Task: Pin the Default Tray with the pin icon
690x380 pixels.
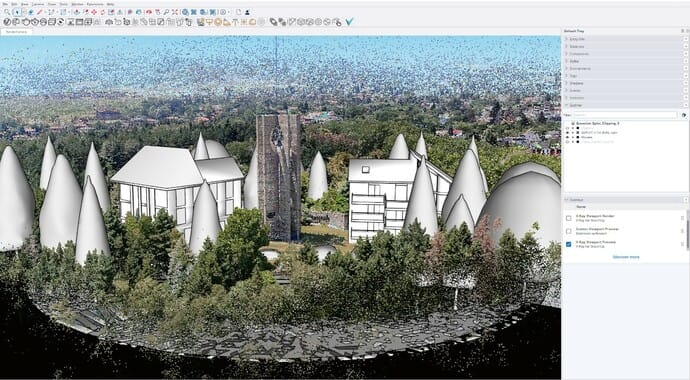Action: (683, 31)
